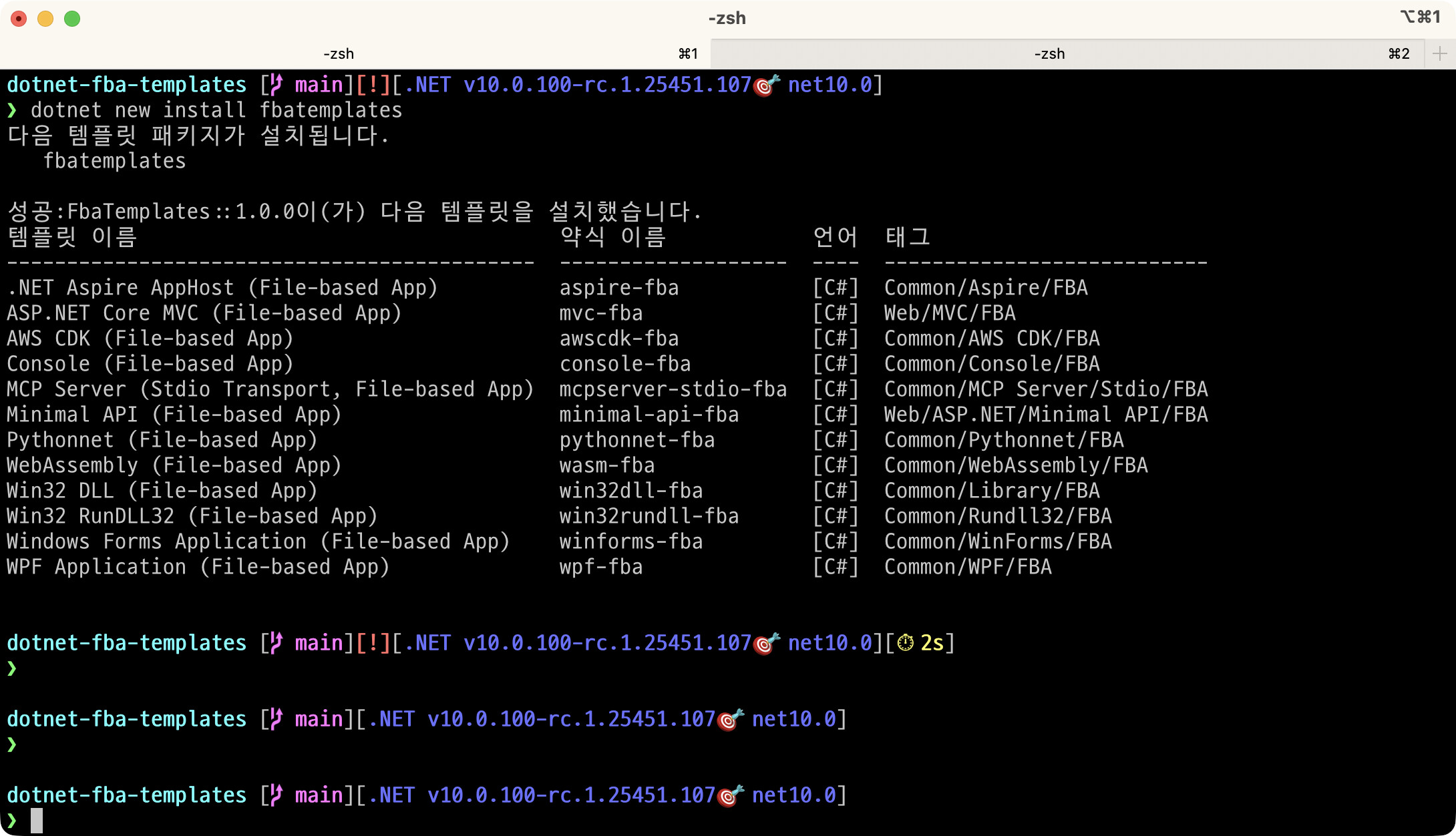Switch to the second -zsh tab
The image size is (1456, 836).
click(1067, 54)
